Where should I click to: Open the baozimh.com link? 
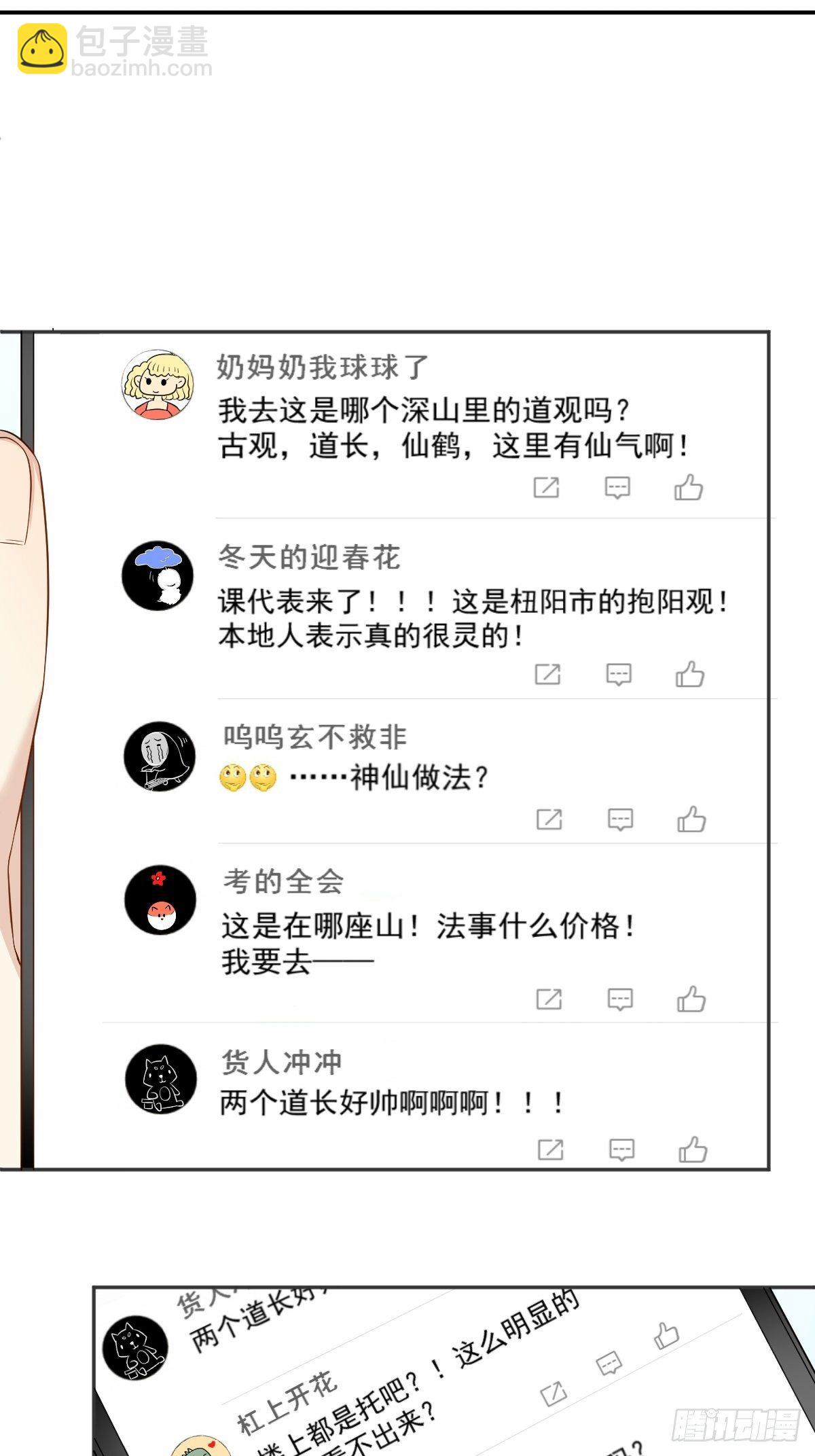point(141,68)
